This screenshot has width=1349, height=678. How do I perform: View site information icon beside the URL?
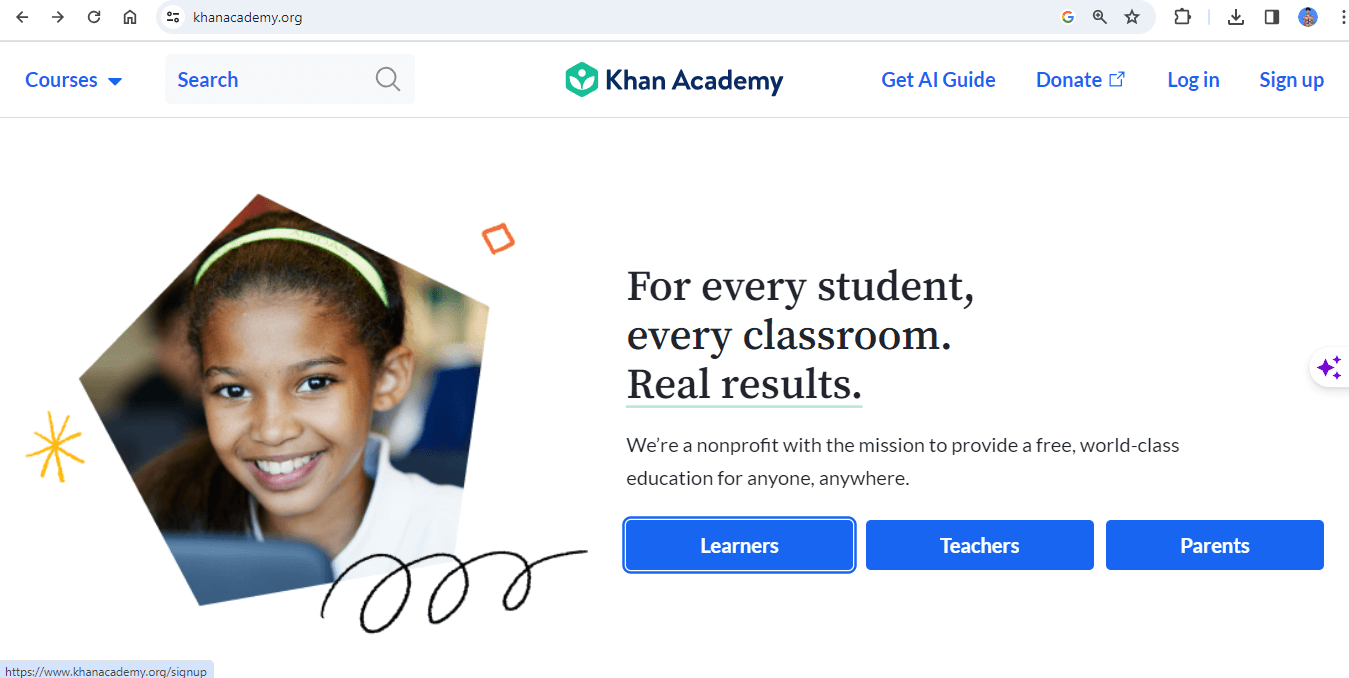point(173,17)
